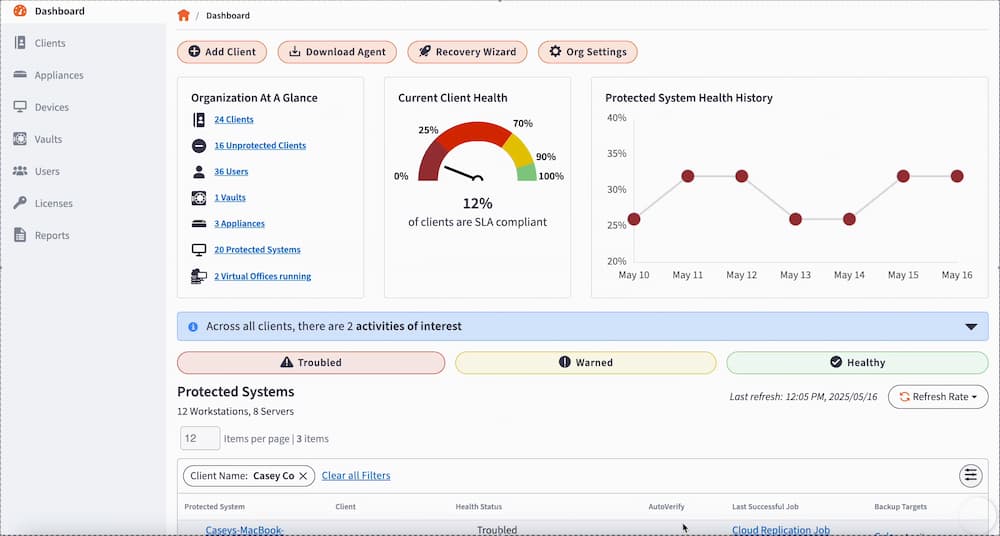1000x536 pixels.
Task: Toggle the Troubled health filter
Action: (x=311, y=362)
